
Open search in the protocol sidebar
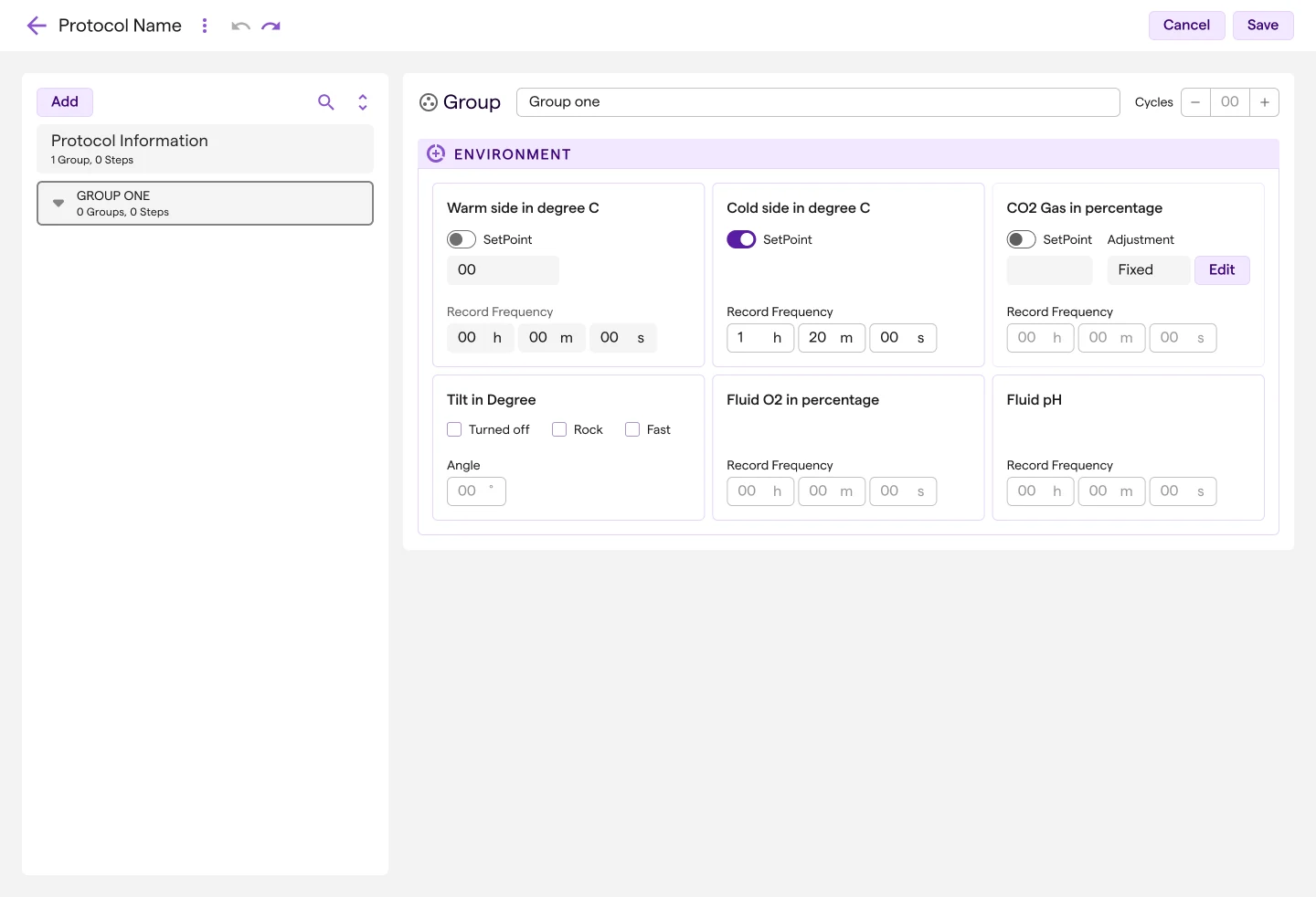[326, 102]
